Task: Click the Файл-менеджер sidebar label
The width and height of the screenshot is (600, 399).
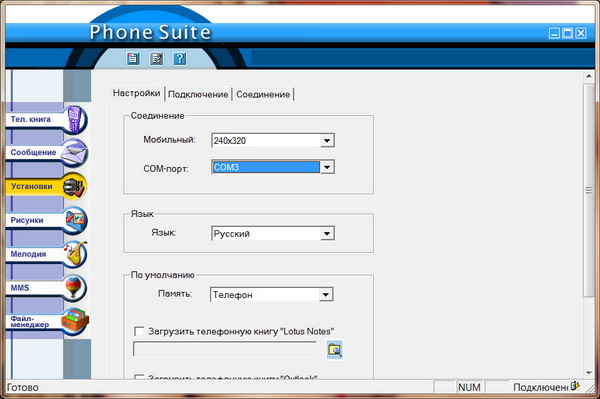Action: [30, 321]
